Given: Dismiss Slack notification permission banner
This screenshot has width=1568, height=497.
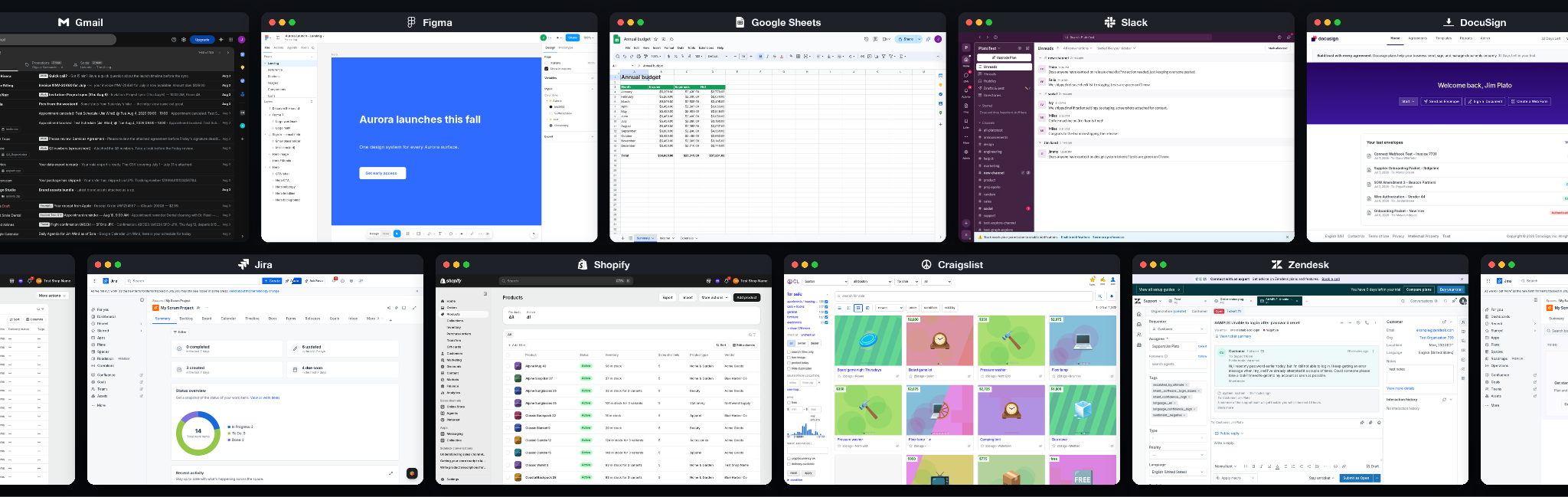Looking at the screenshot, I should (1285, 237).
